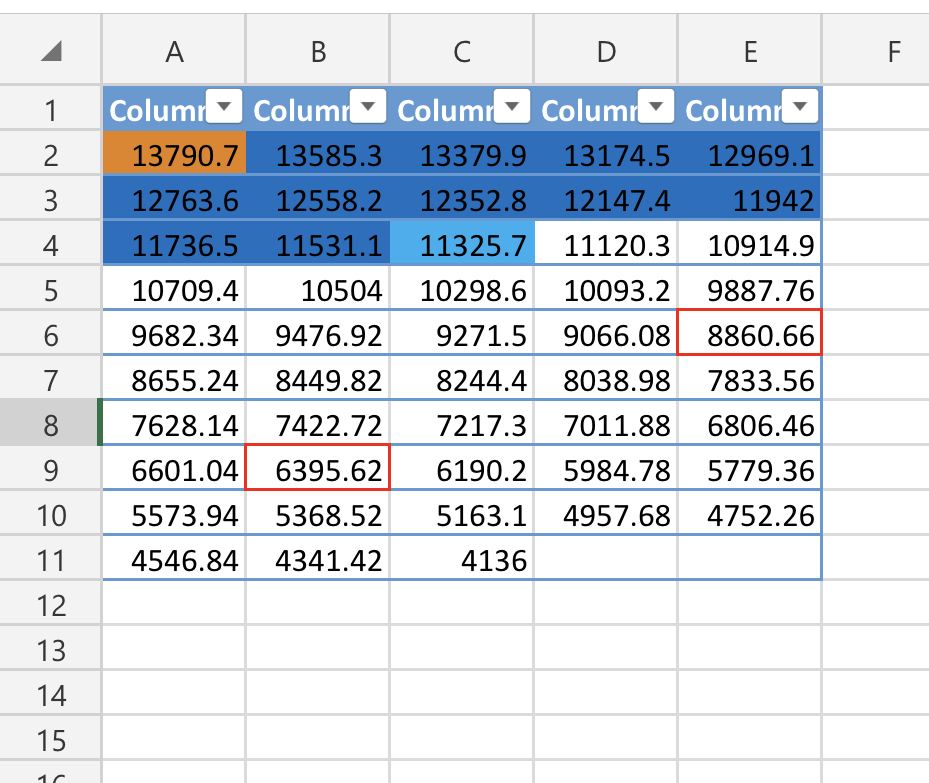Screen dimensions: 929x783
Task: Click cell containing 8244.4
Action: [462, 378]
